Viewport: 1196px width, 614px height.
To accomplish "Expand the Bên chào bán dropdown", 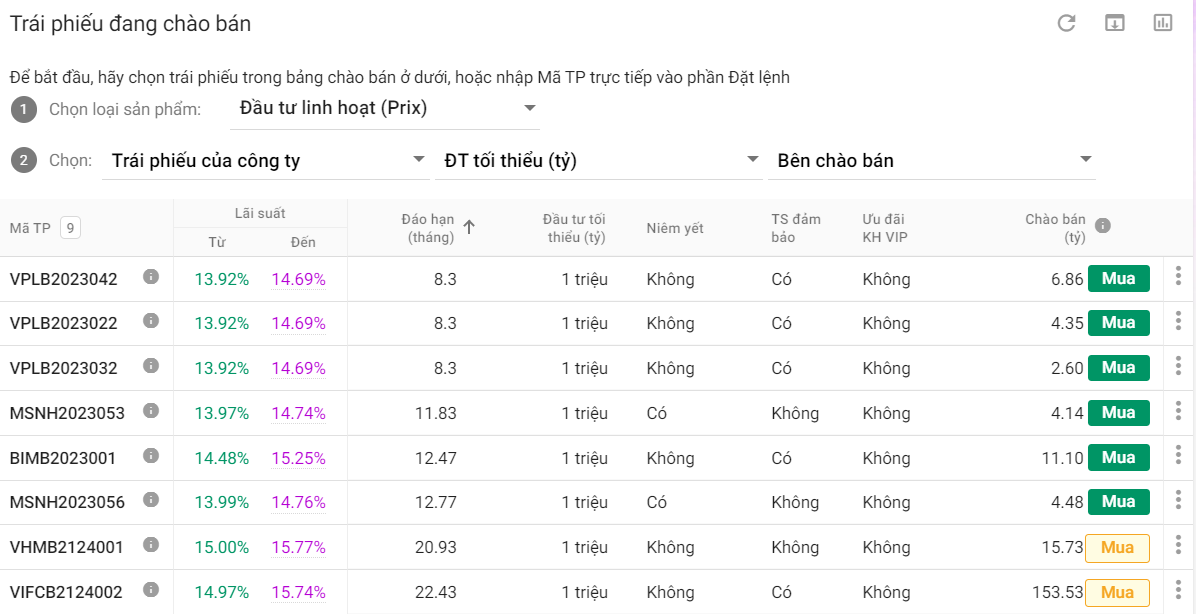I will tap(931, 161).
